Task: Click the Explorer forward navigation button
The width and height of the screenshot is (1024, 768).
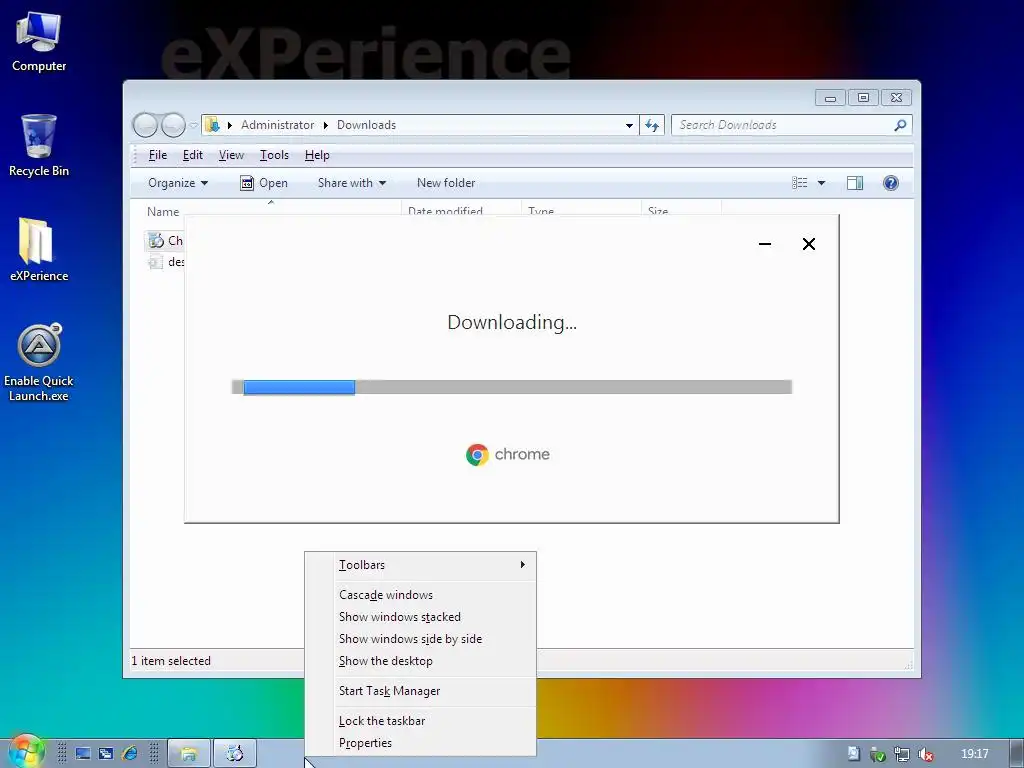Action: pos(173,125)
